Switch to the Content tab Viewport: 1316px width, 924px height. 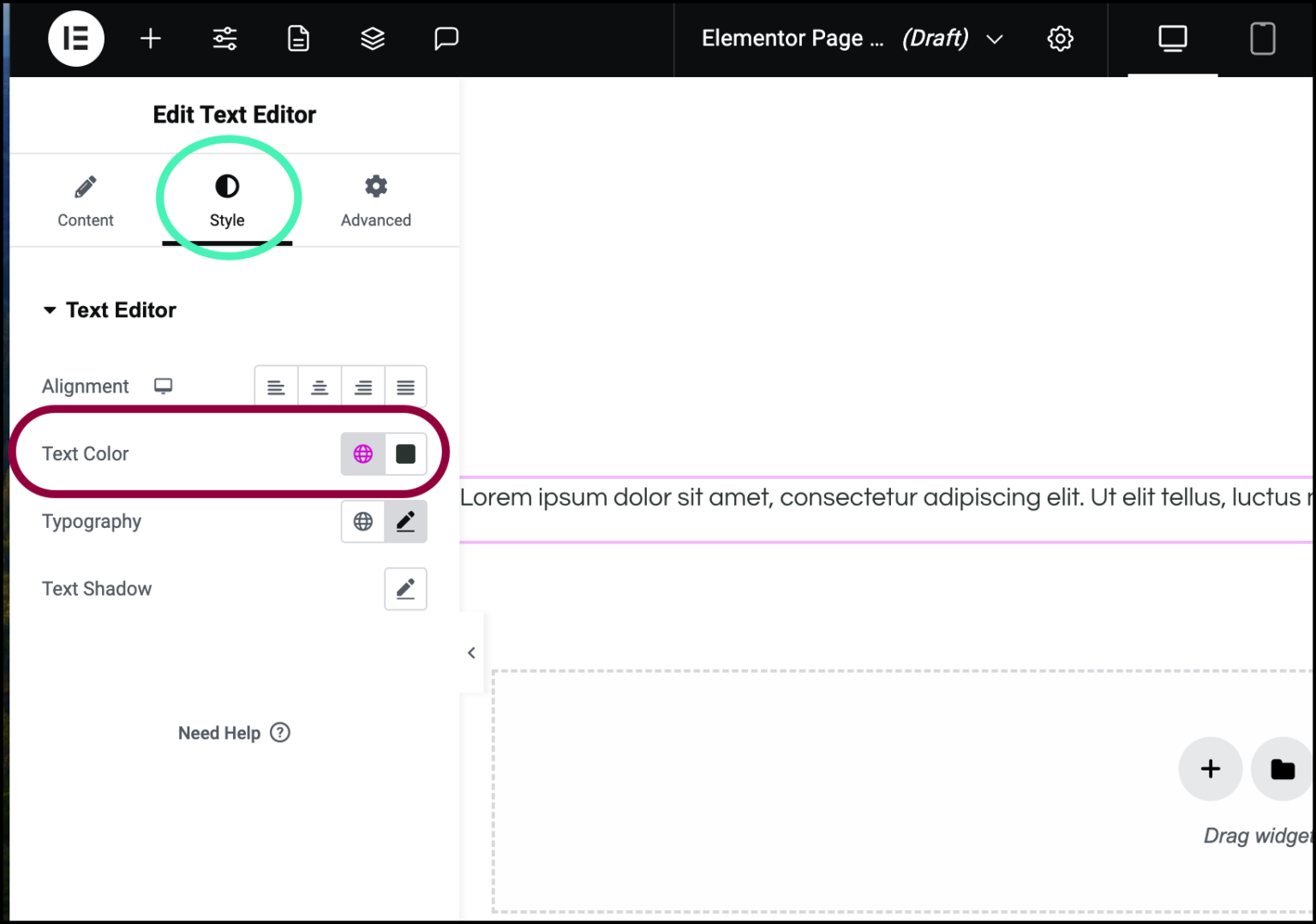point(85,200)
